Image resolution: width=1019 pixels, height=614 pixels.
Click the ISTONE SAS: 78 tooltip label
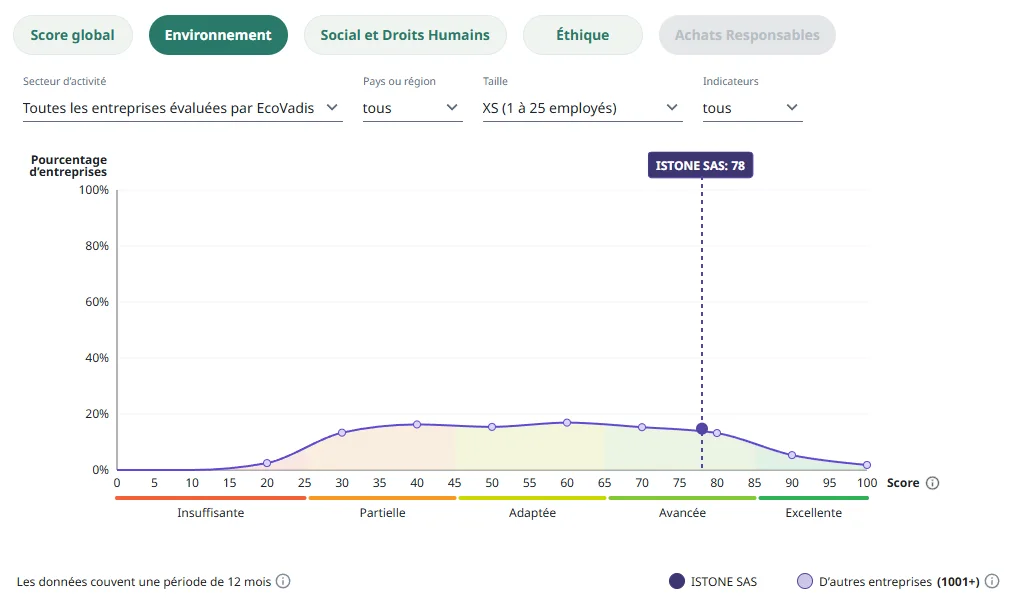(700, 165)
